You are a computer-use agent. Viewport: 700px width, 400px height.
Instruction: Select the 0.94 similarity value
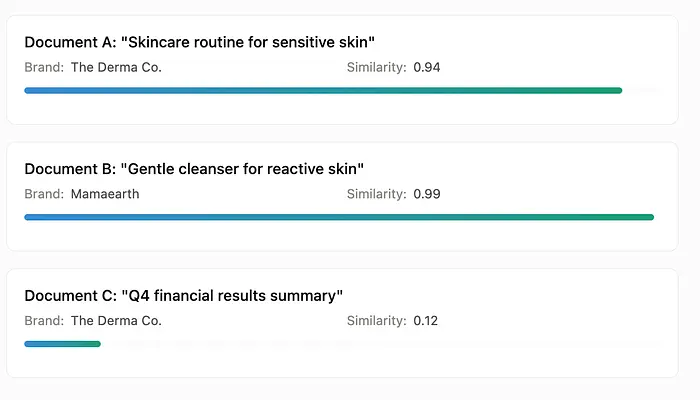click(x=427, y=67)
